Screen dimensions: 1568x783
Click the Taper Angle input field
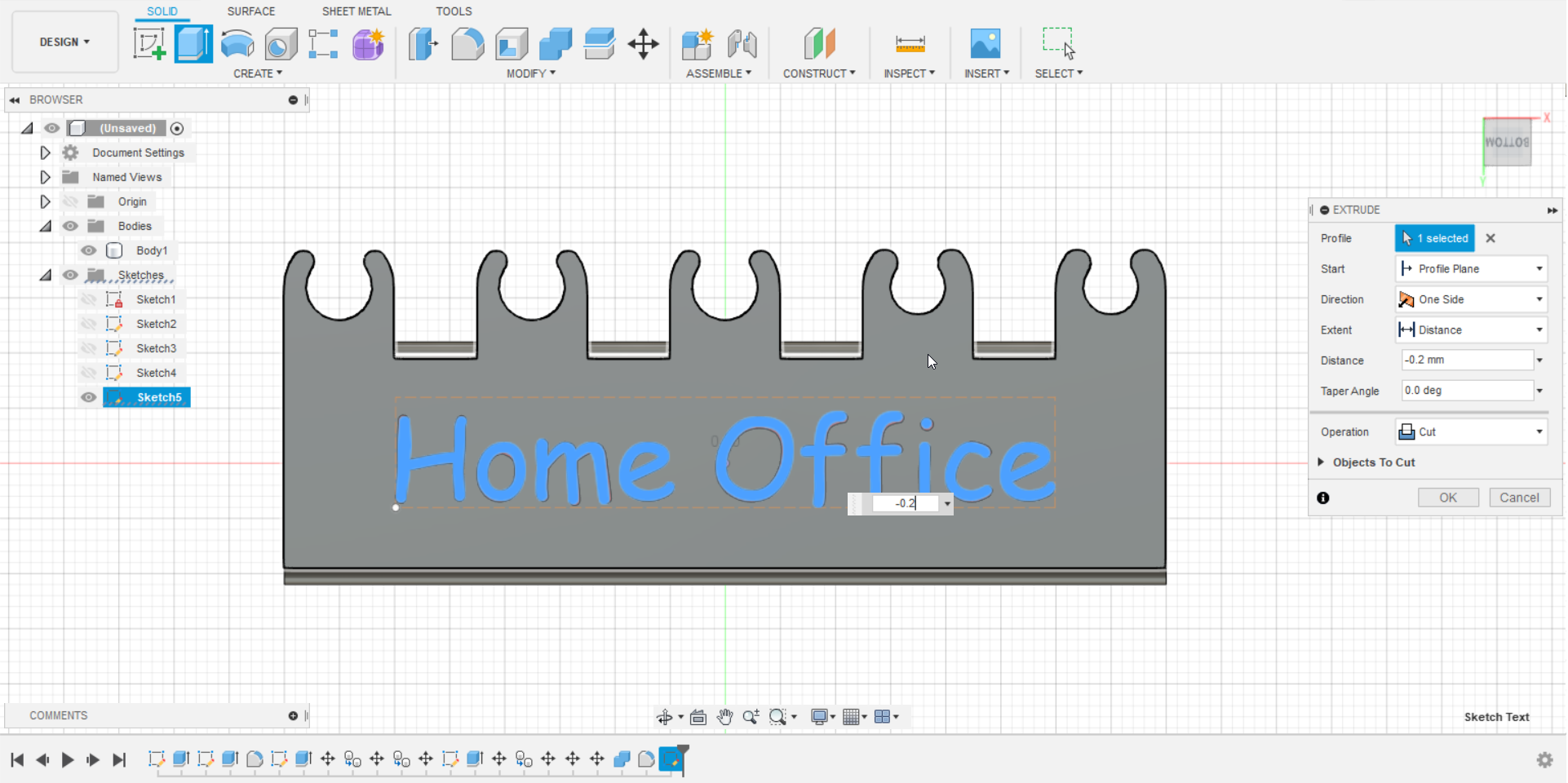pos(1467,391)
